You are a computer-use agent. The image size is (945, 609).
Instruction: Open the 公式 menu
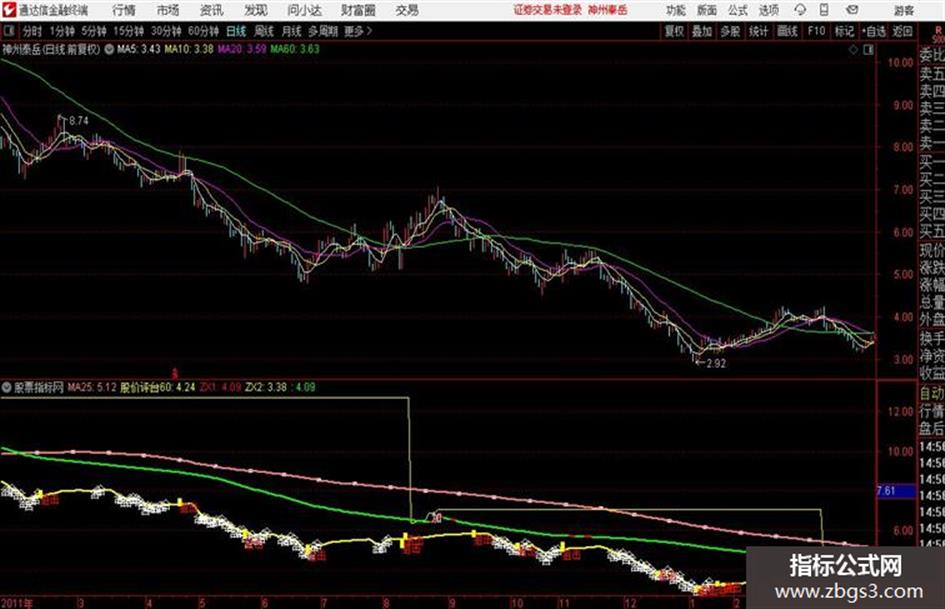pyautogui.click(x=737, y=10)
